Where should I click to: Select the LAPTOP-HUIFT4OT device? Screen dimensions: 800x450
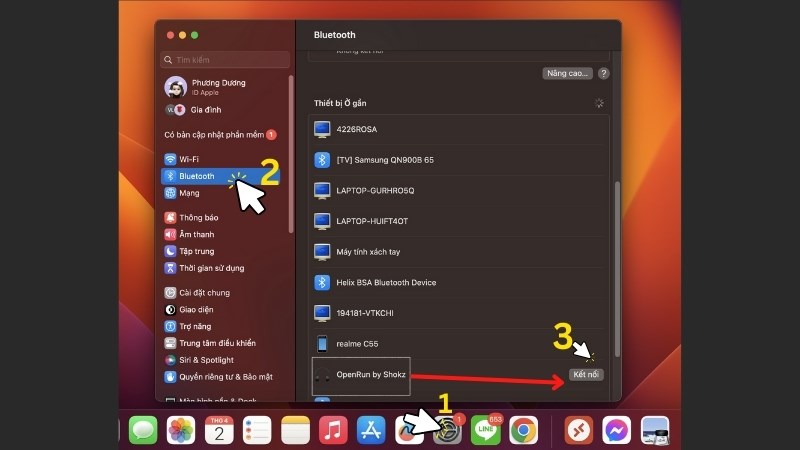[459, 221]
